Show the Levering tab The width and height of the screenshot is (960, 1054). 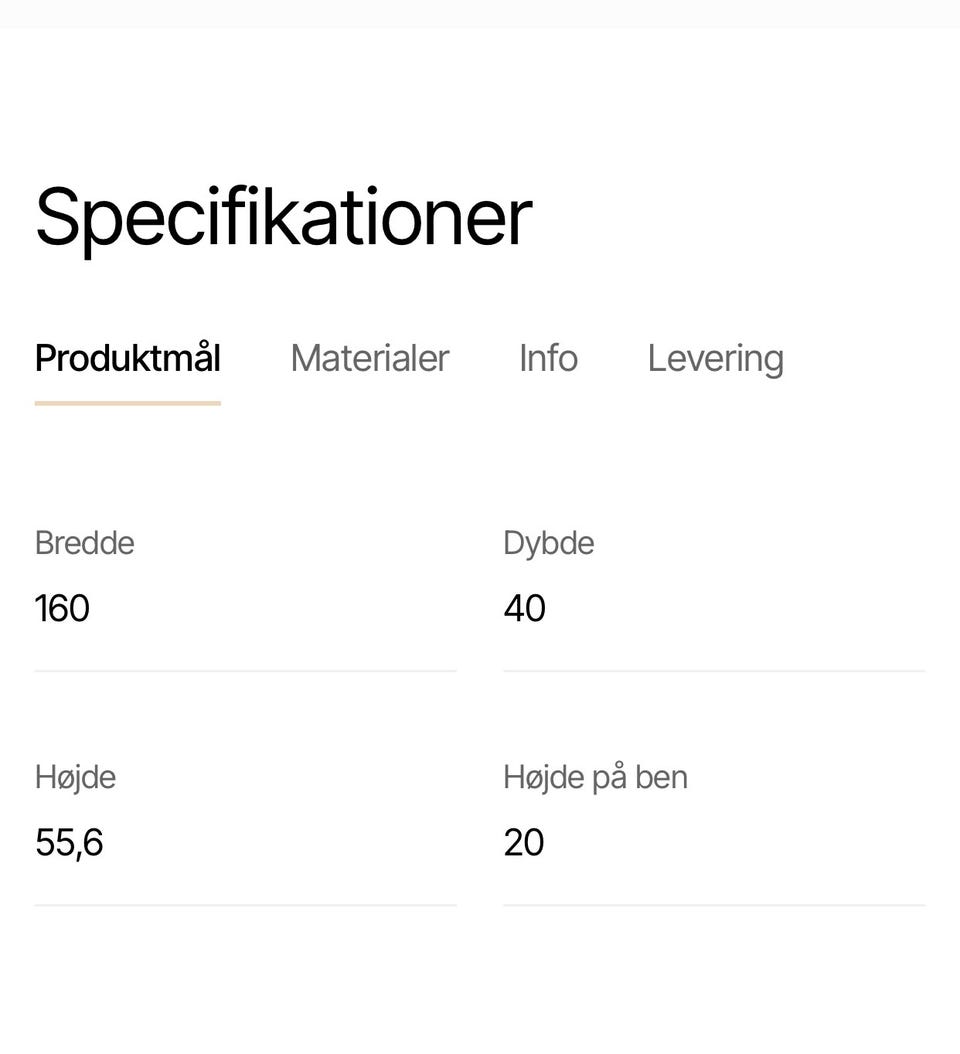pos(715,358)
